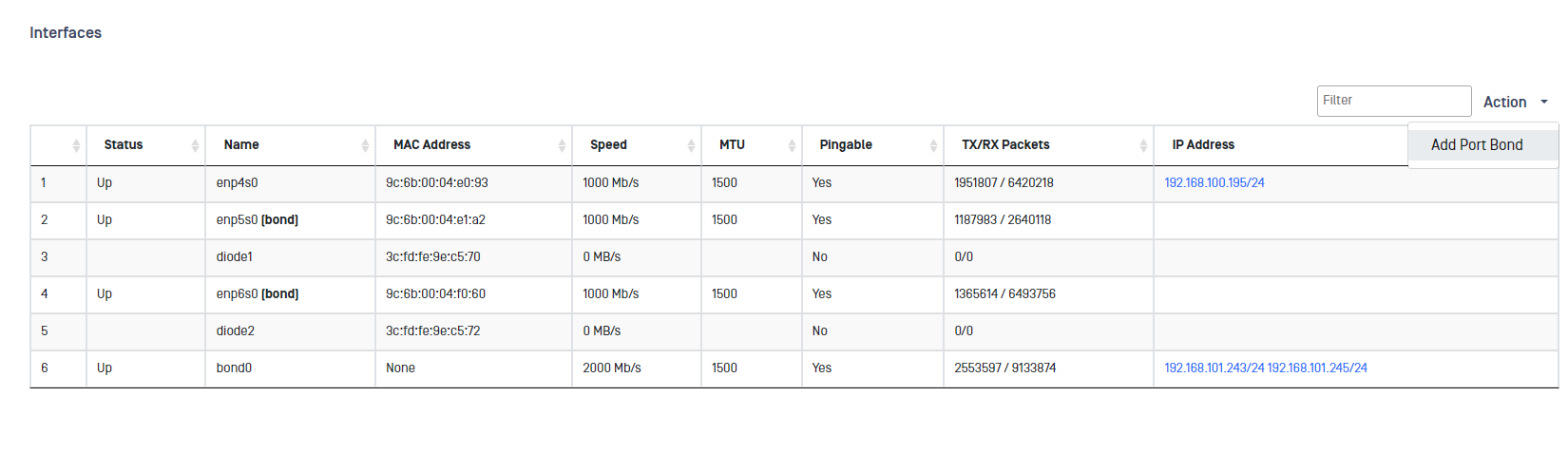The width and height of the screenshot is (1568, 453).
Task: Sort by MAC Address column arrows
Action: coord(562,145)
